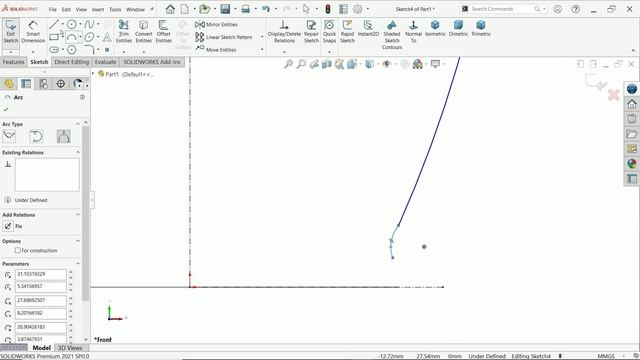
Task: Click Move Entities
Action: tap(216, 49)
